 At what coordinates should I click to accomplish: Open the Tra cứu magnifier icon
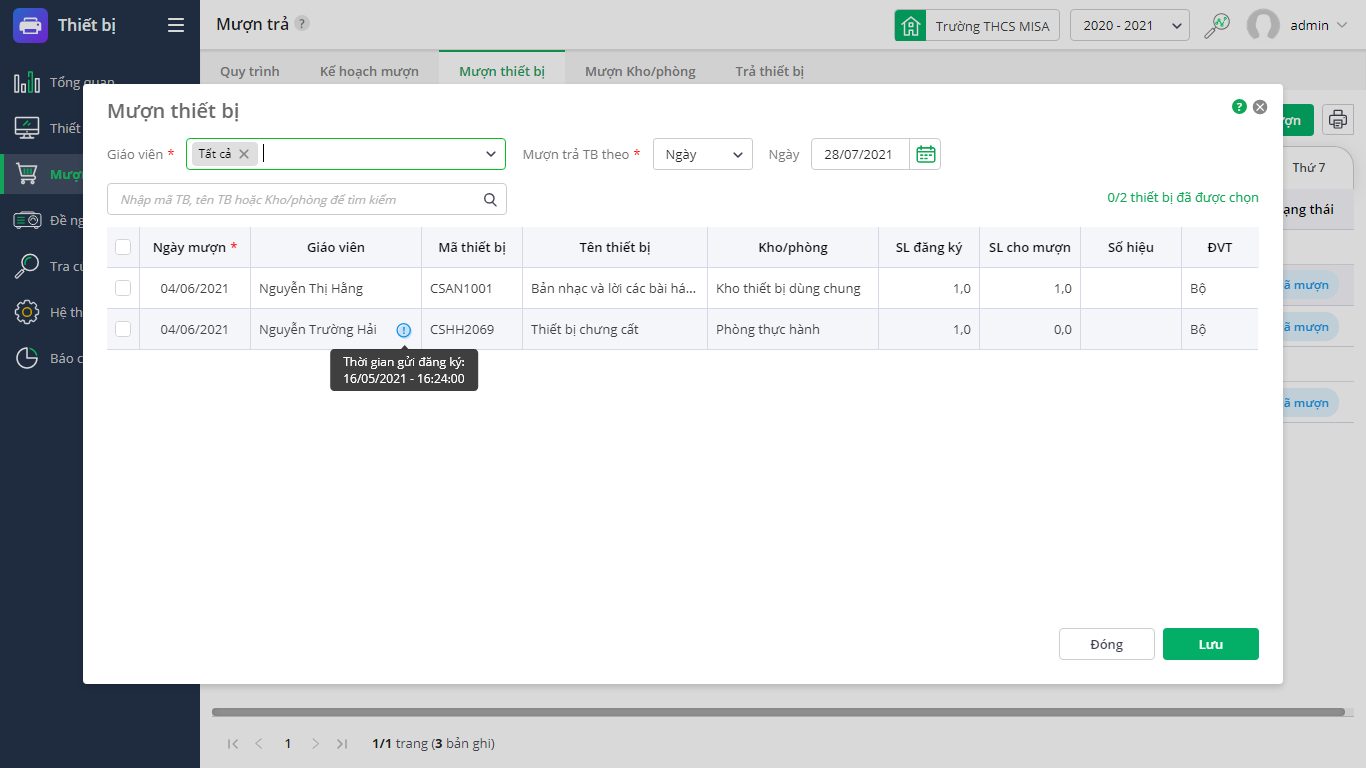point(27,266)
